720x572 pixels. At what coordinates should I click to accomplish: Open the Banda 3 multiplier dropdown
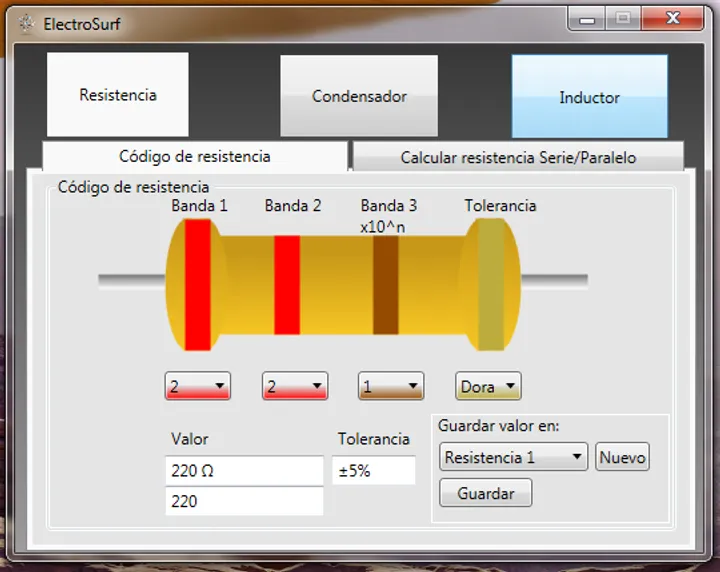point(391,386)
